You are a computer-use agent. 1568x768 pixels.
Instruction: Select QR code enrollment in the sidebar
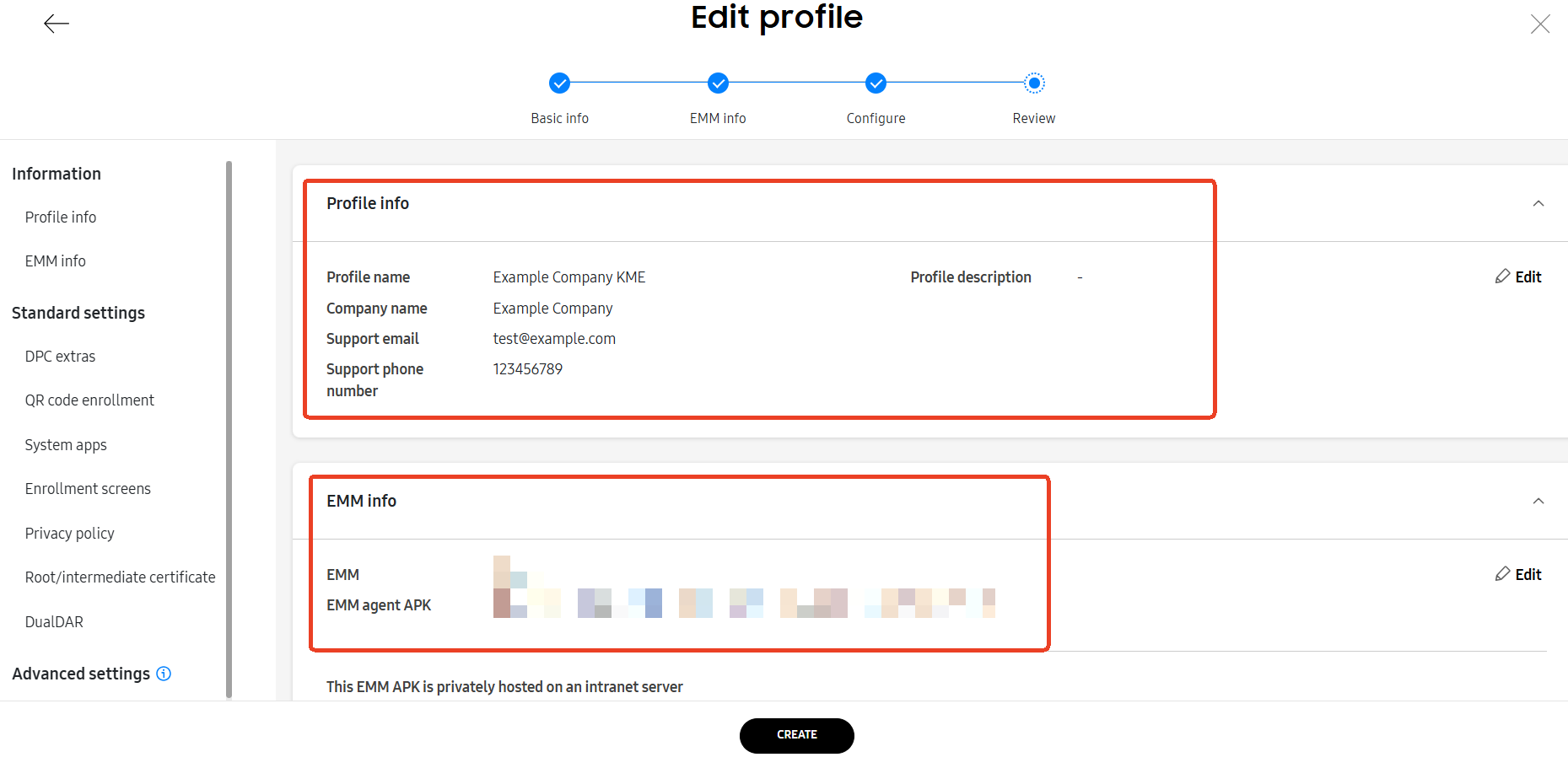click(89, 400)
